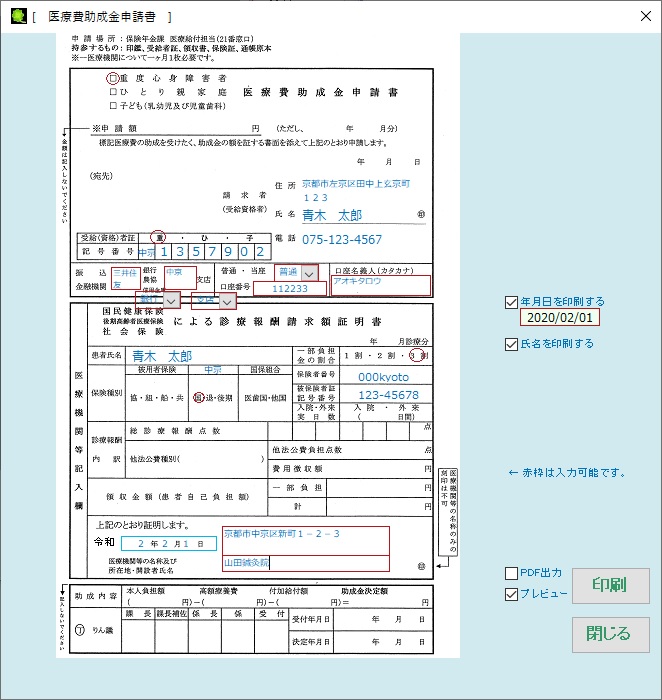Click the 山田鍼灸院 clinic name field
Image resolution: width=662 pixels, height=700 pixels.
(306, 563)
